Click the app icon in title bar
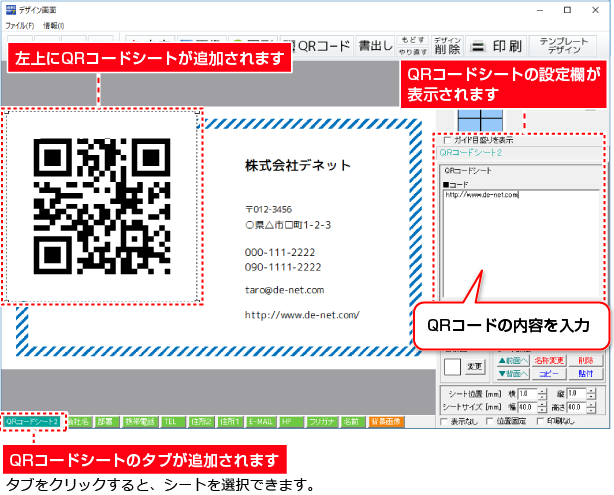 point(11,10)
